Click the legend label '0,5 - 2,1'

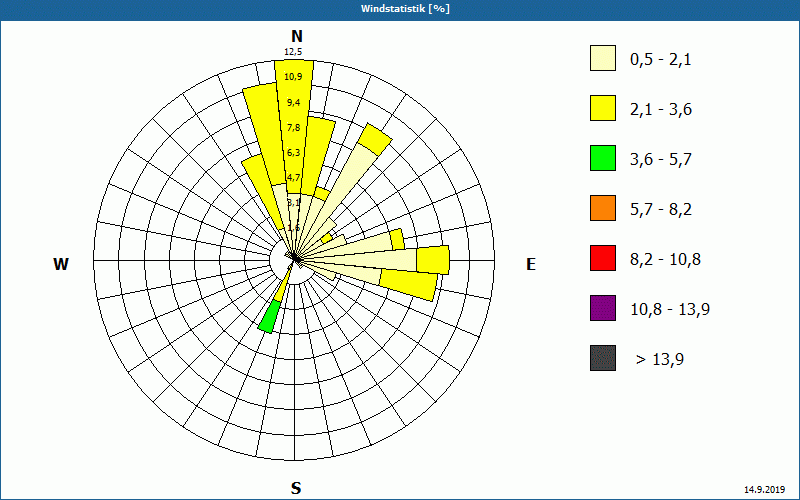pos(661,60)
